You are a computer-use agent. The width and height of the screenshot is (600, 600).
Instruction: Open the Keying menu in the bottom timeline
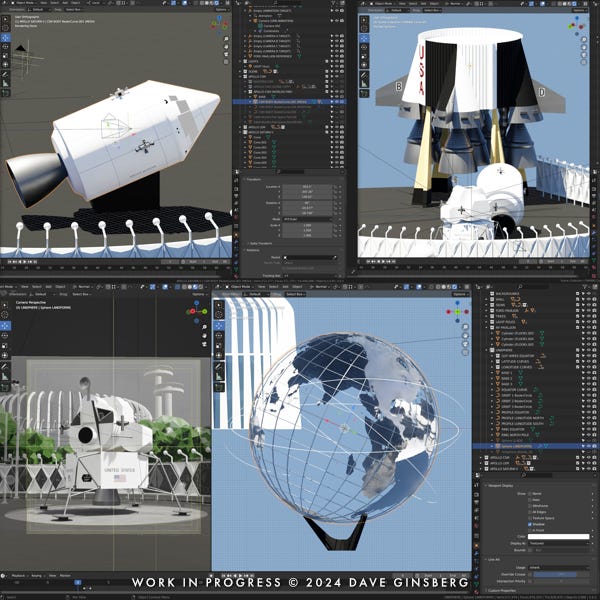click(x=37, y=576)
